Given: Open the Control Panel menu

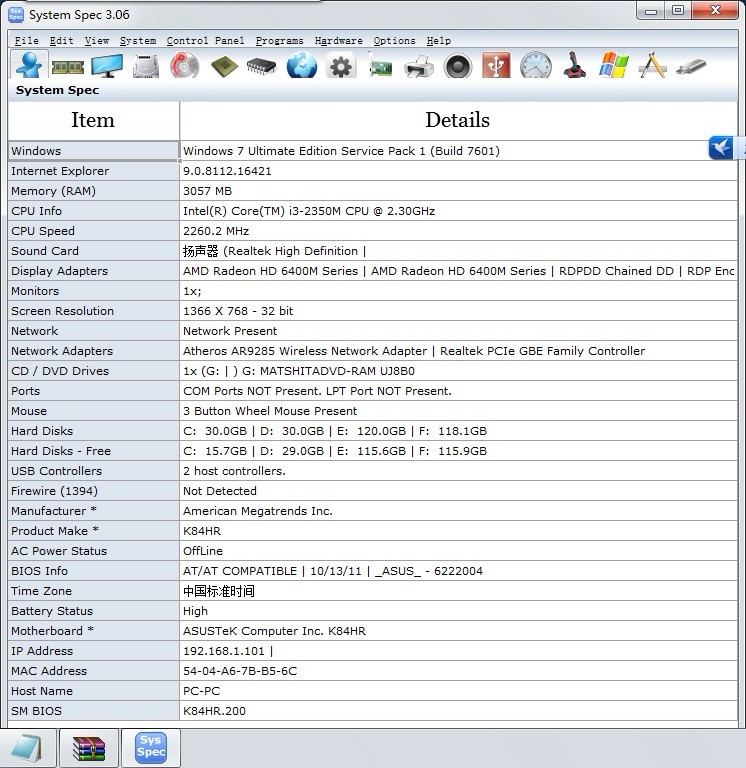Looking at the screenshot, I should [x=205, y=41].
